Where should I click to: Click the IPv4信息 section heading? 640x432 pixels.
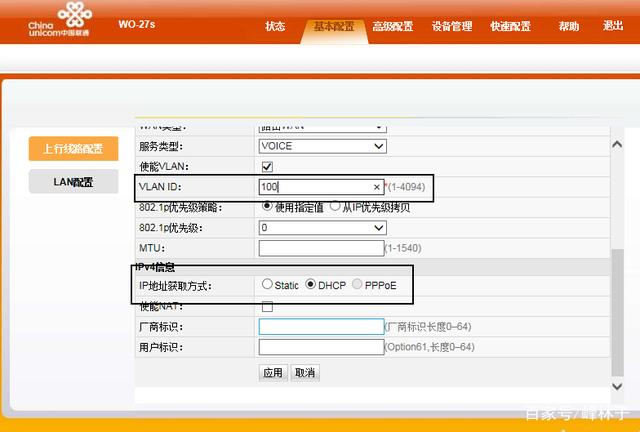pyautogui.click(x=155, y=267)
